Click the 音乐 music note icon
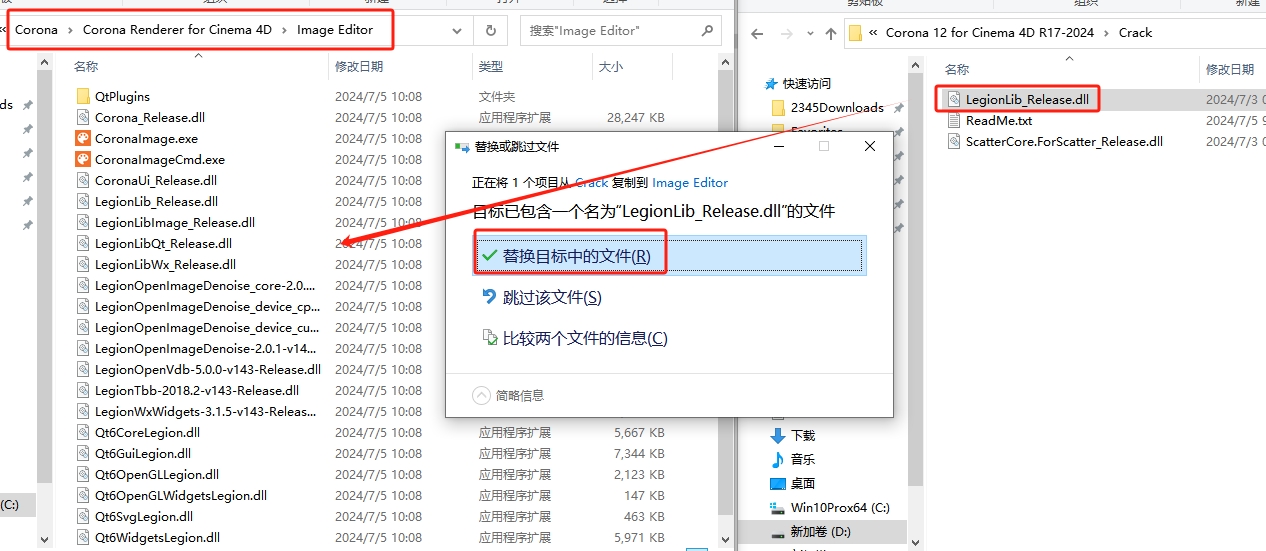 click(x=778, y=459)
